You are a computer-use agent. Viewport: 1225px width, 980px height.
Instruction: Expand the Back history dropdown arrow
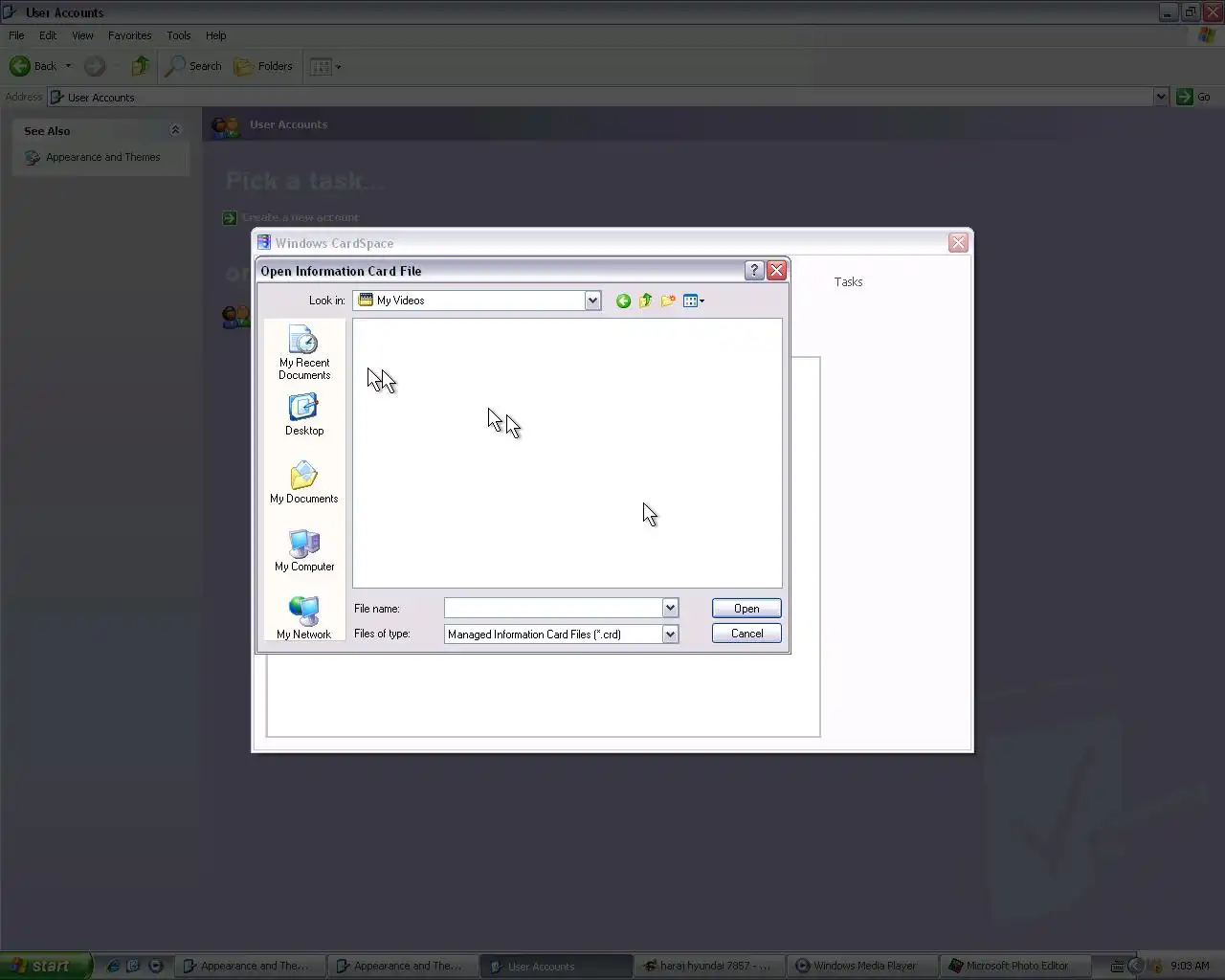(68, 66)
